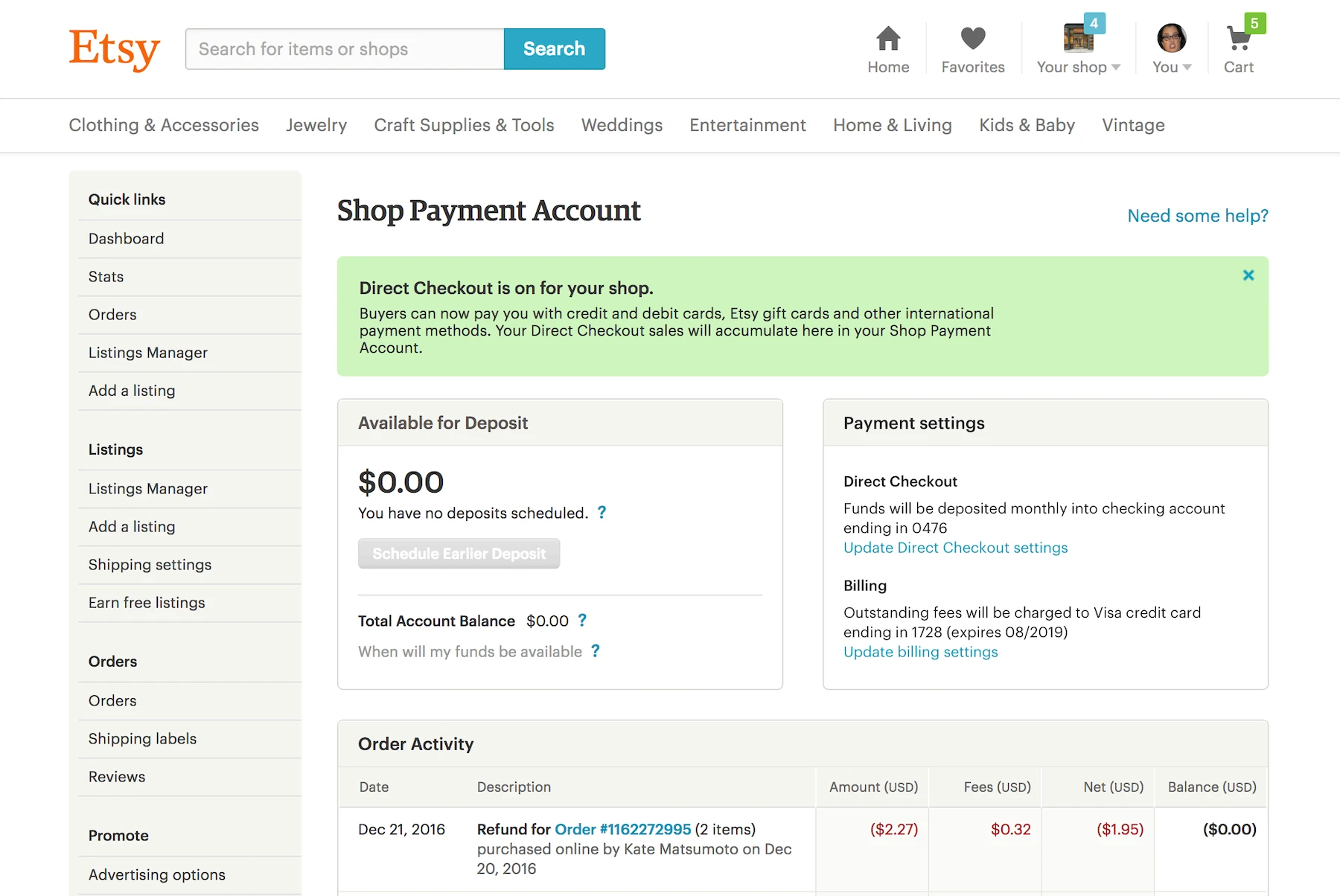Open Update Direct Checkout settings
The image size is (1340, 896).
point(955,548)
